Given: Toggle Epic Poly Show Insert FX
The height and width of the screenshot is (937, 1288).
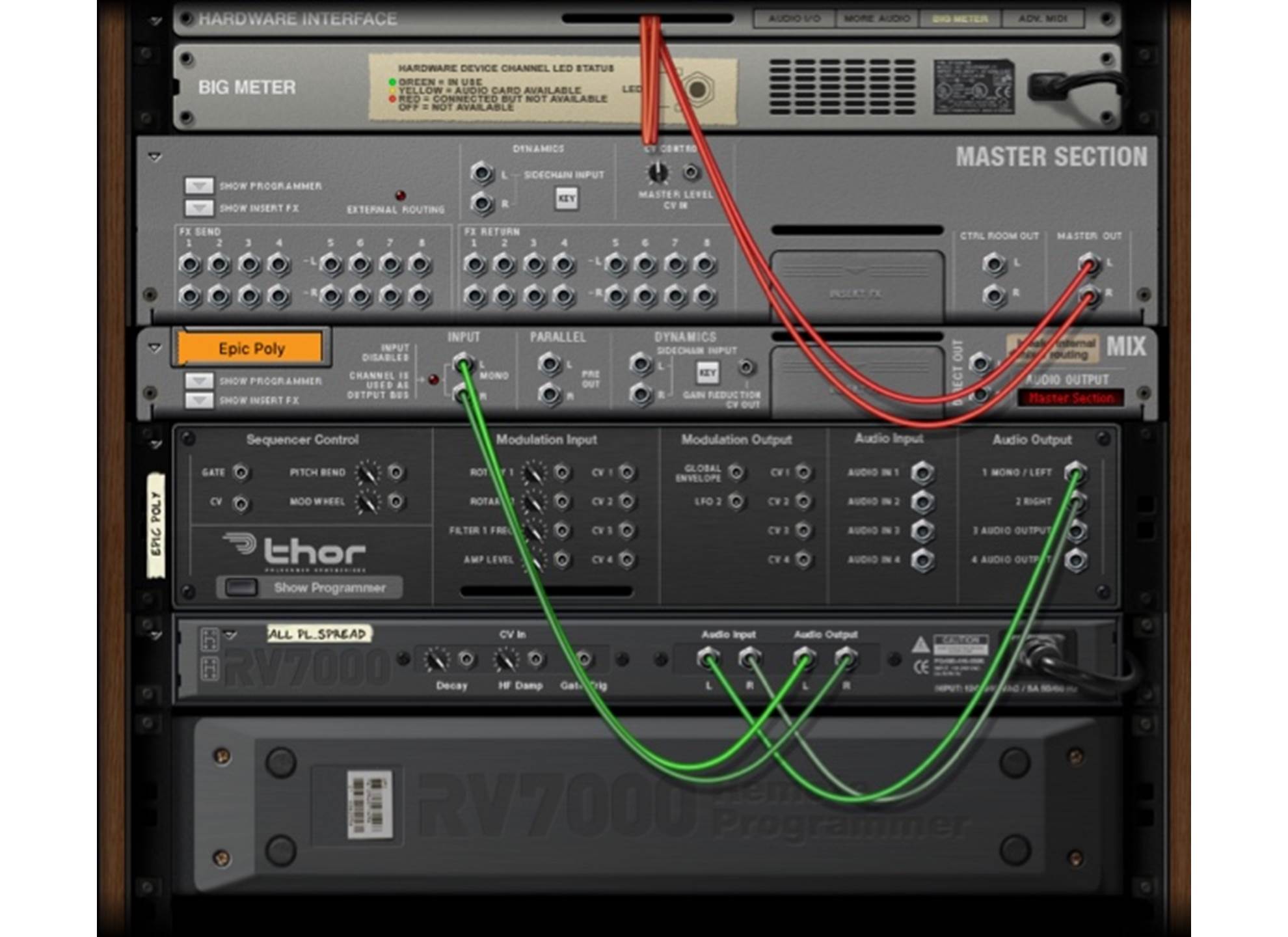Looking at the screenshot, I should (199, 400).
